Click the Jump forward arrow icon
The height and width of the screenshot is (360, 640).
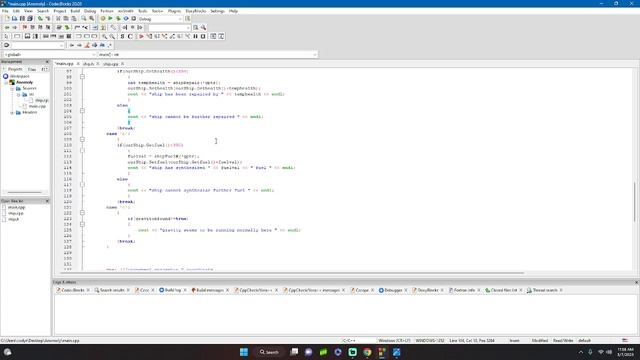coord(15,27)
